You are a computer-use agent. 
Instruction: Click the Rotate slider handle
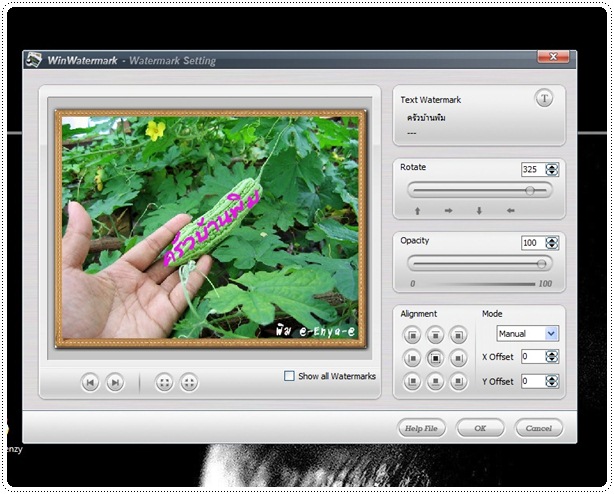tap(530, 191)
